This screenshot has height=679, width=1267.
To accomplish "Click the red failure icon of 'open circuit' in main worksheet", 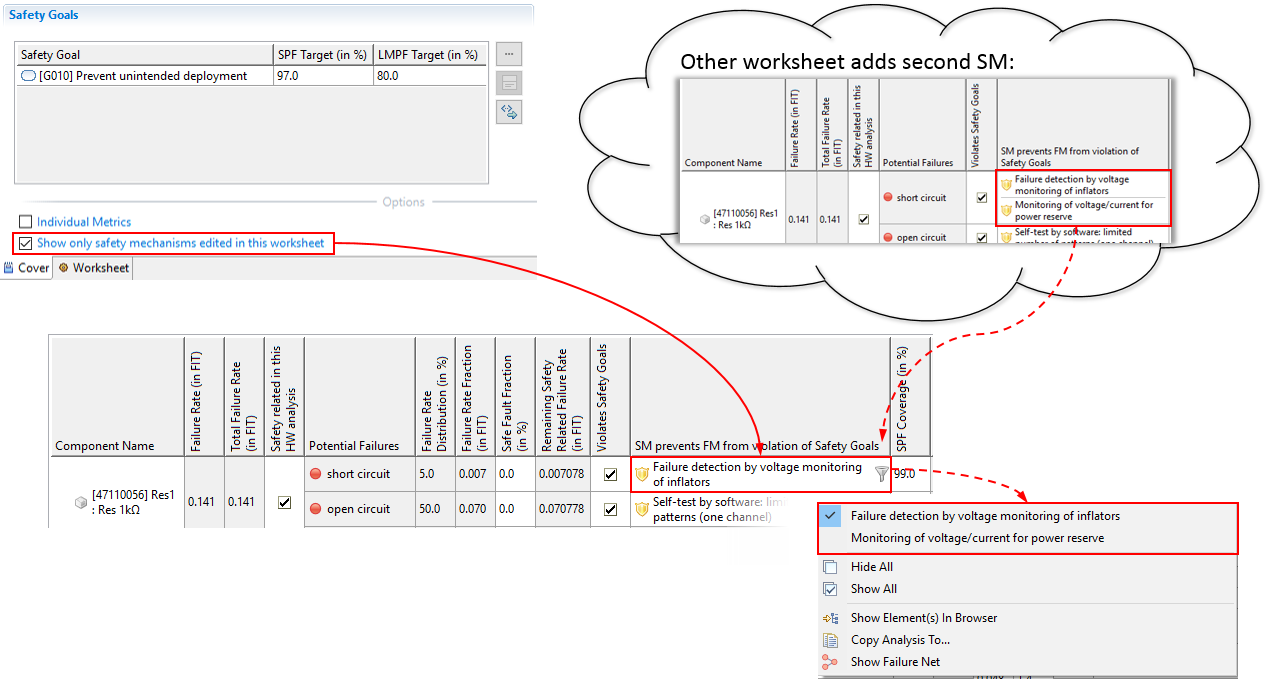I will pyautogui.click(x=315, y=509).
